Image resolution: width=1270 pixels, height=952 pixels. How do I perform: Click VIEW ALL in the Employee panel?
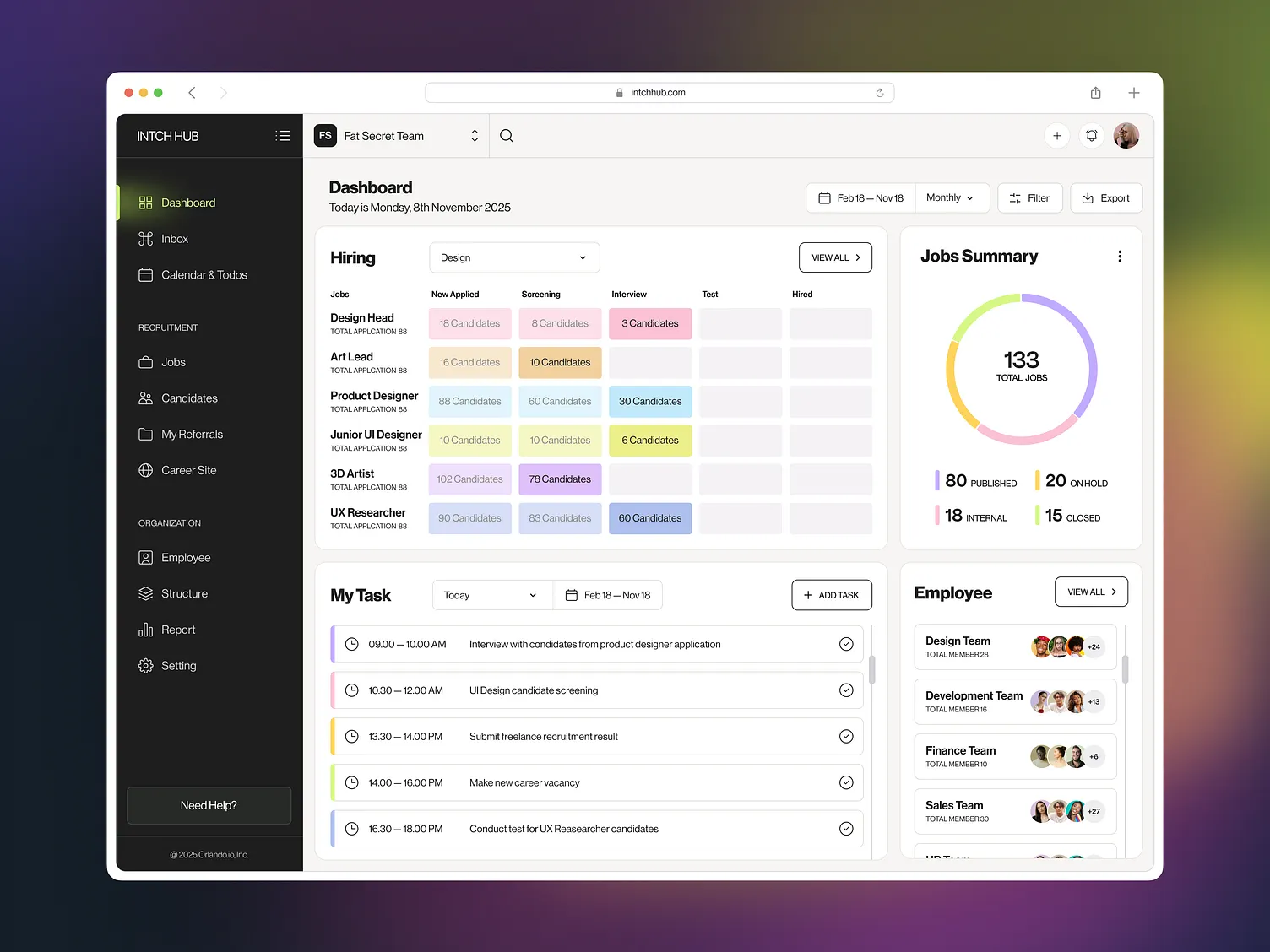point(1090,592)
